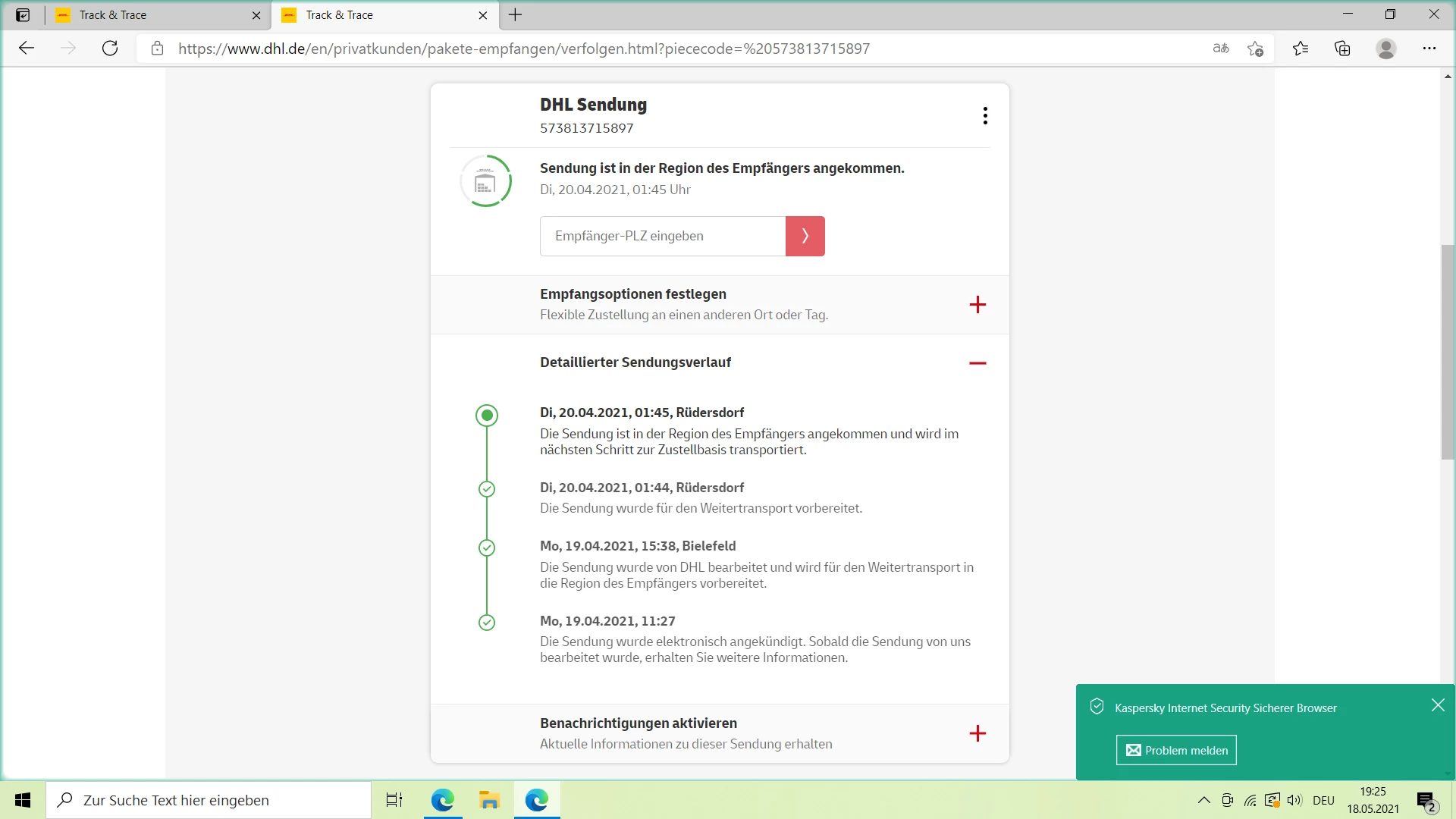Open Edge settings and more menu

[x=1429, y=49]
